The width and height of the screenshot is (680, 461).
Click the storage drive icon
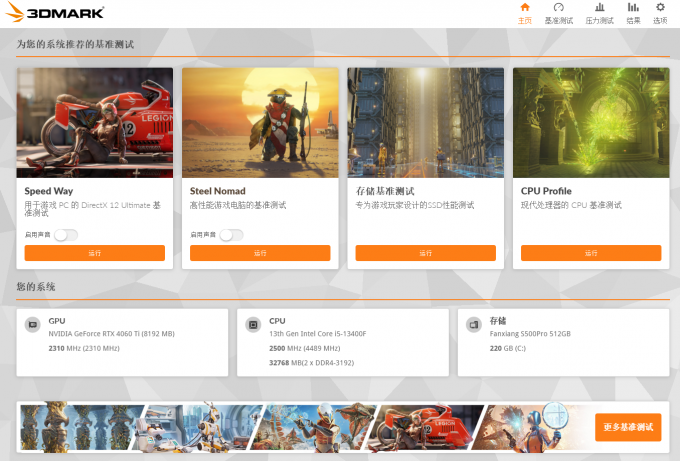[x=474, y=324]
